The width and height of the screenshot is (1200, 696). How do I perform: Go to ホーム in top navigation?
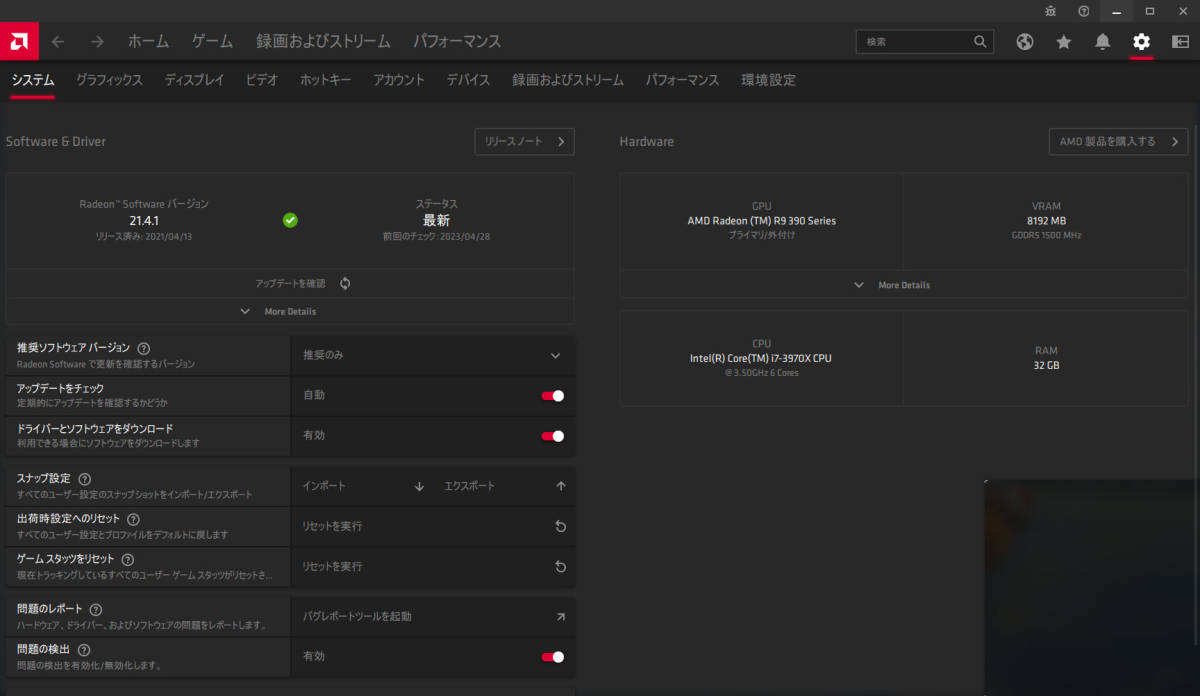tap(148, 41)
